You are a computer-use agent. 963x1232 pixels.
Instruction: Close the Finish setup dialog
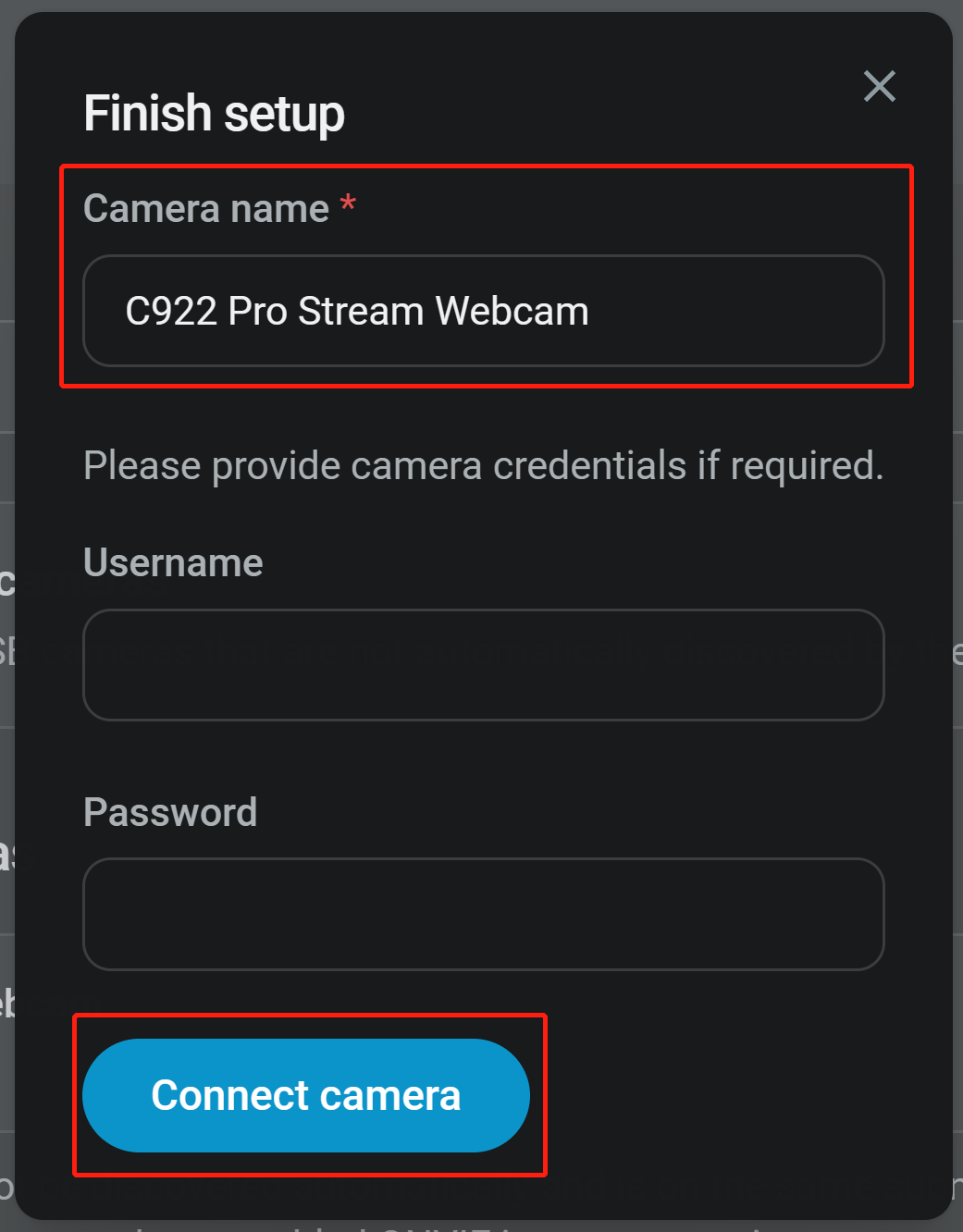(879, 86)
